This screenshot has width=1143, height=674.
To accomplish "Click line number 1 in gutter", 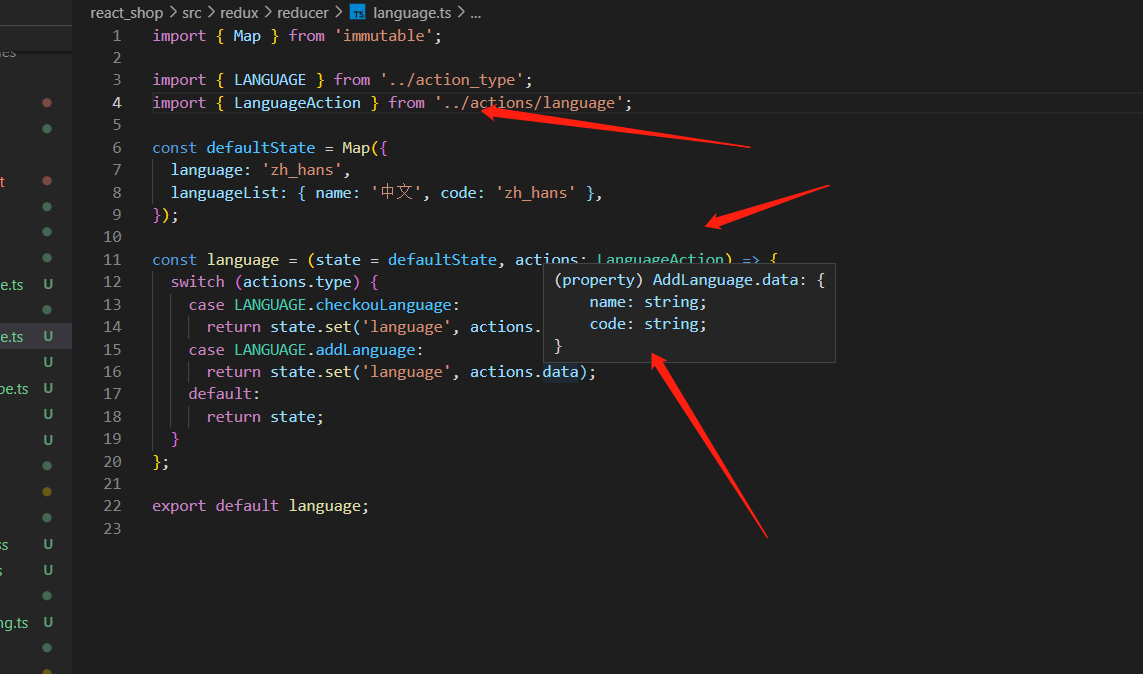I will (x=117, y=36).
